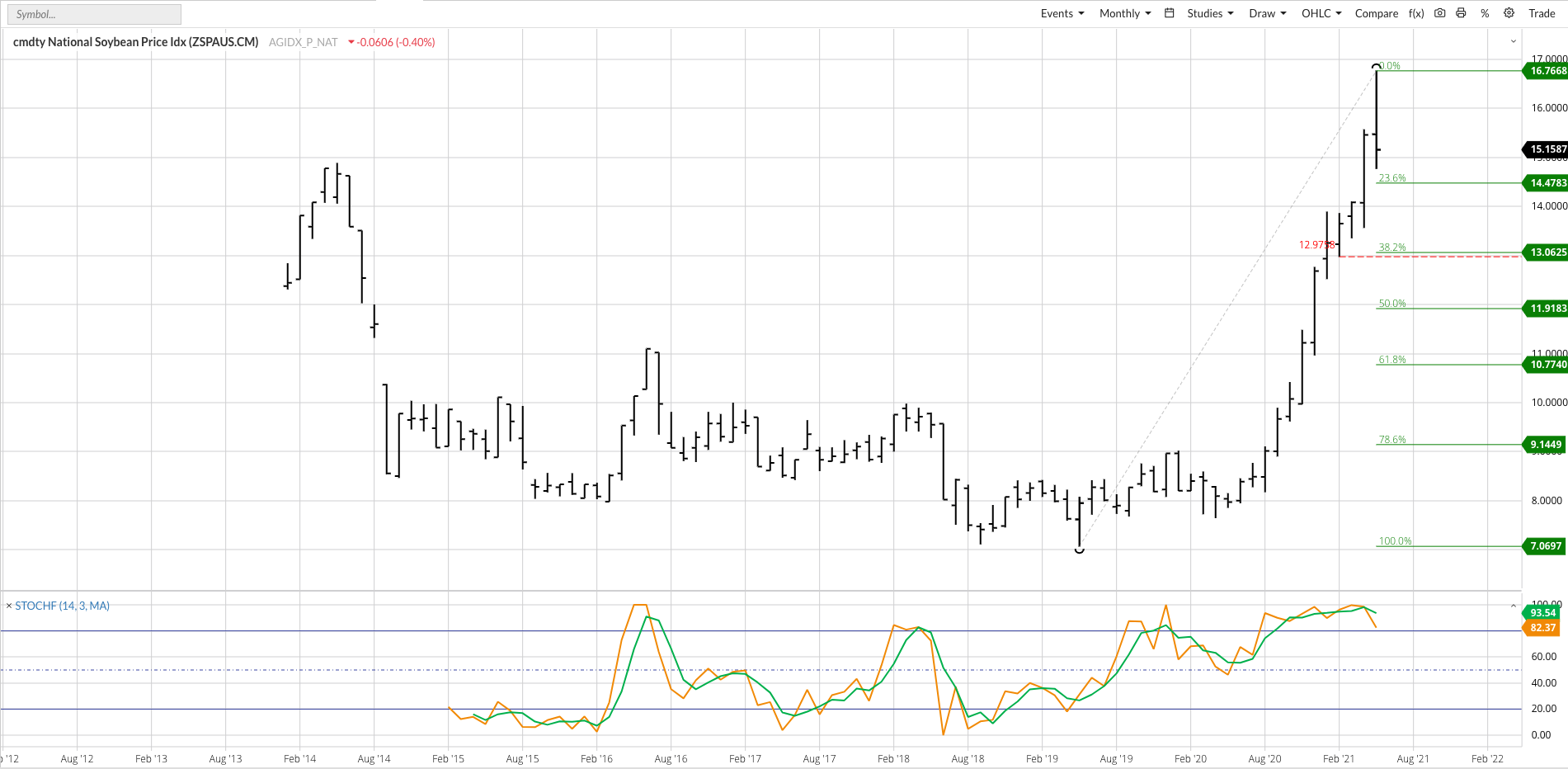Collapse the main chart panel chevron
The image size is (1568, 769).
click(x=1514, y=41)
